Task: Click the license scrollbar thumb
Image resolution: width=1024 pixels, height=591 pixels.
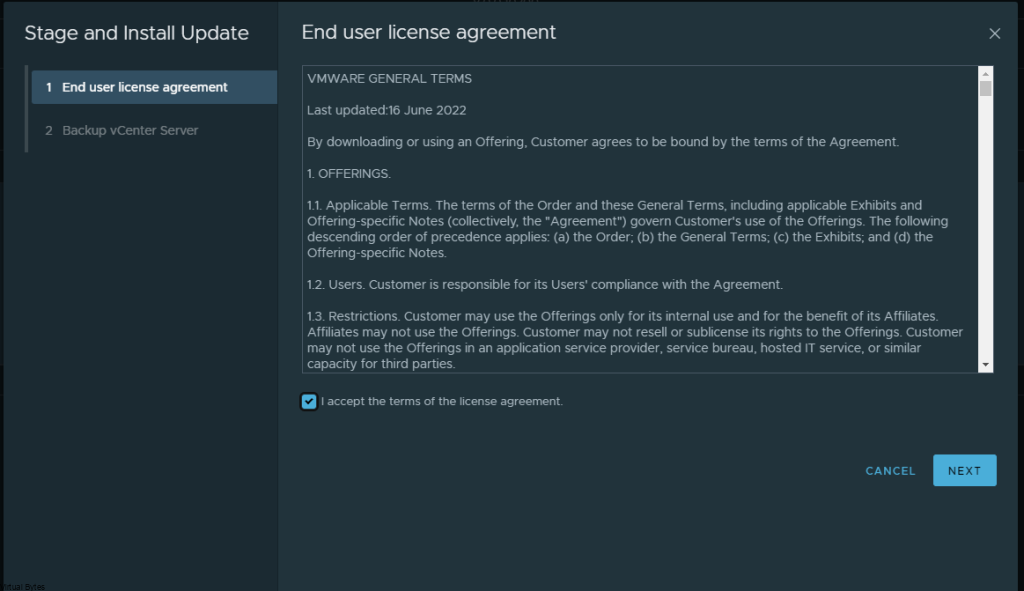Action: tap(985, 89)
